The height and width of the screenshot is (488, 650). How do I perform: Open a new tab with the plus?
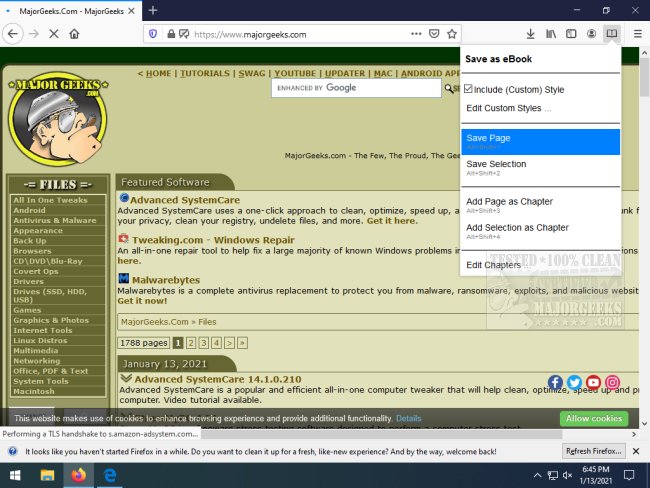(x=153, y=10)
